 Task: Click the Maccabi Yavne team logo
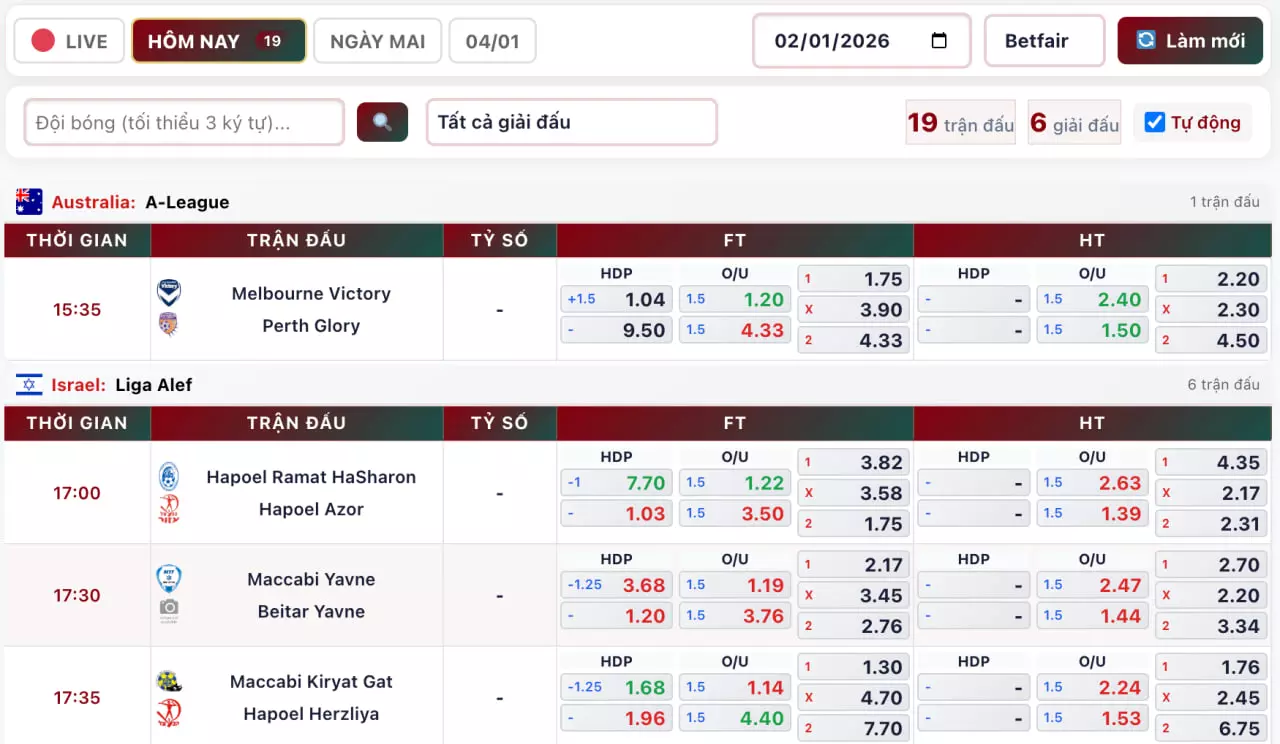169,579
